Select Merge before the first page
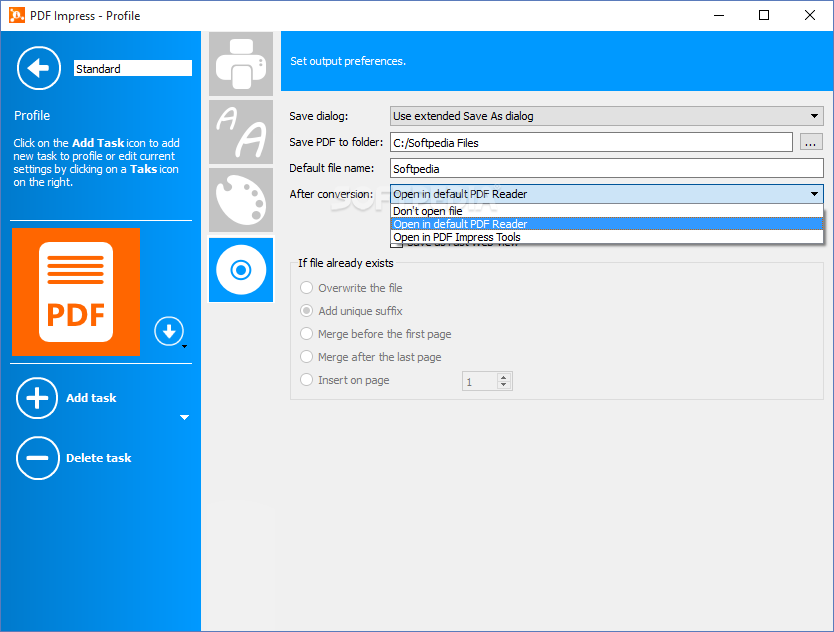This screenshot has width=834, height=632. 306,334
